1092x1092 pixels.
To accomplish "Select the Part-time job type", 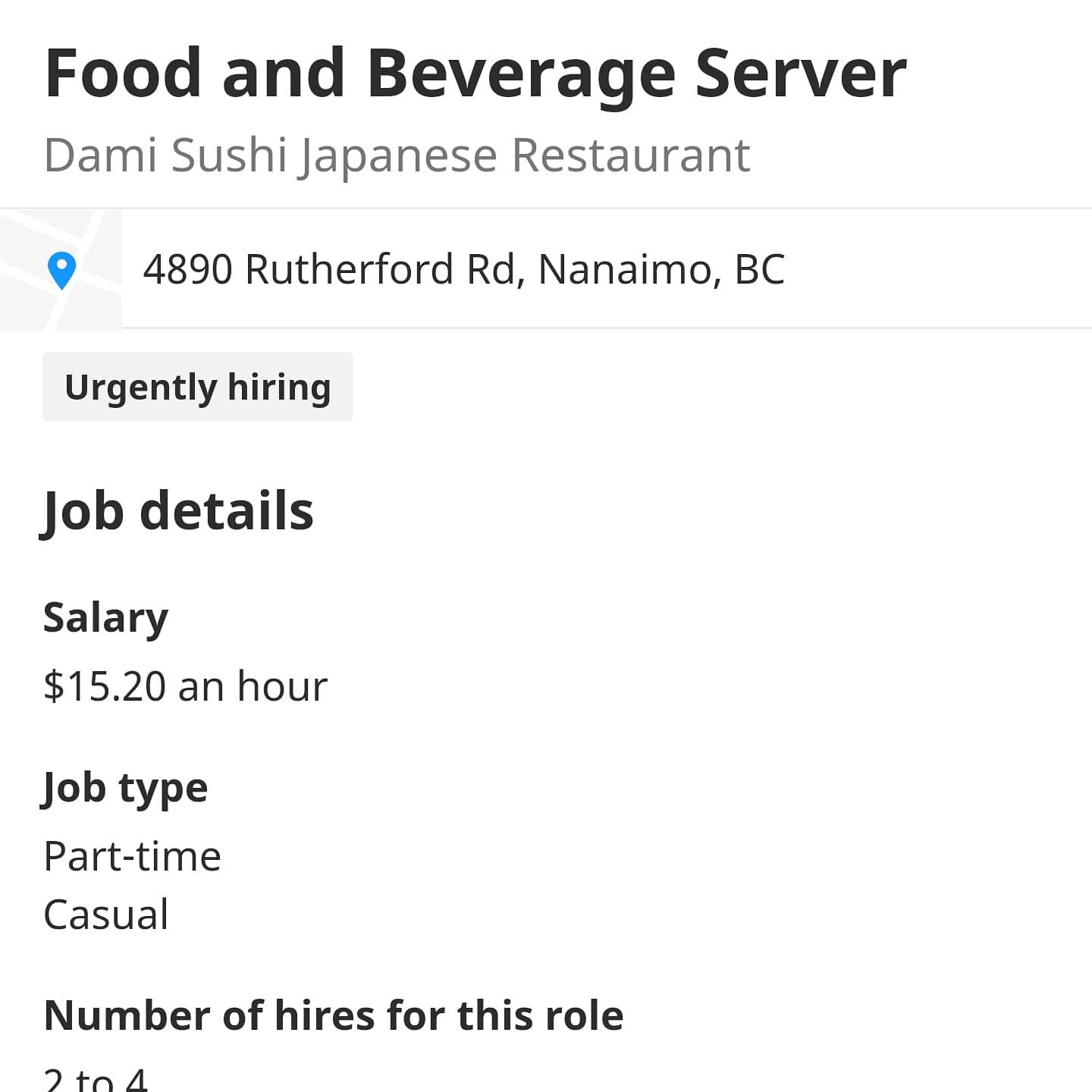I will (x=133, y=856).
